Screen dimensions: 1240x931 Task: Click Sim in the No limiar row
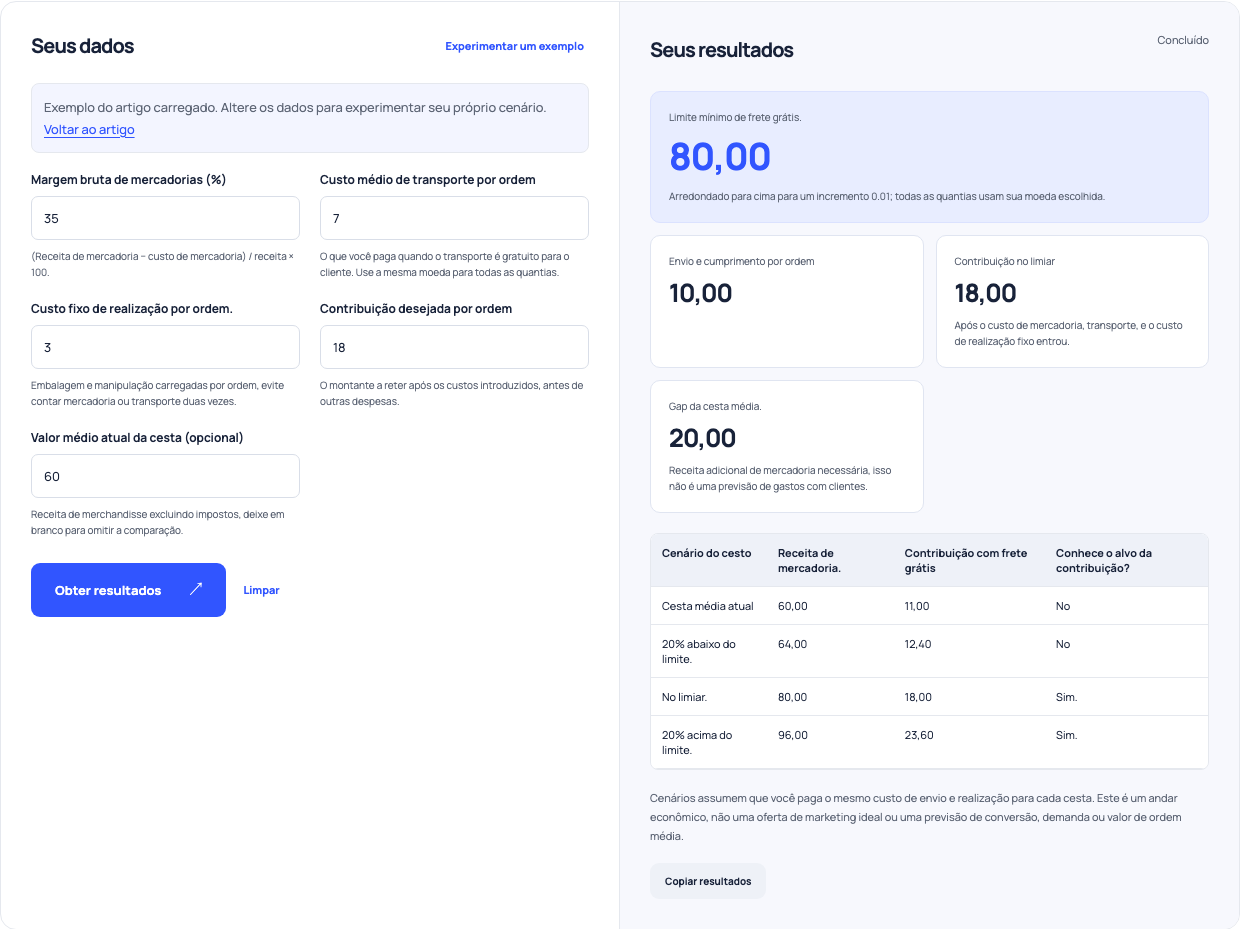(x=1067, y=697)
